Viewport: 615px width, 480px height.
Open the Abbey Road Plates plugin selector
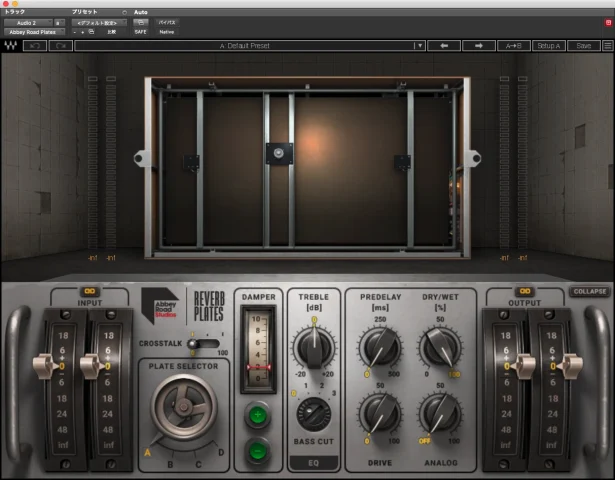34,32
